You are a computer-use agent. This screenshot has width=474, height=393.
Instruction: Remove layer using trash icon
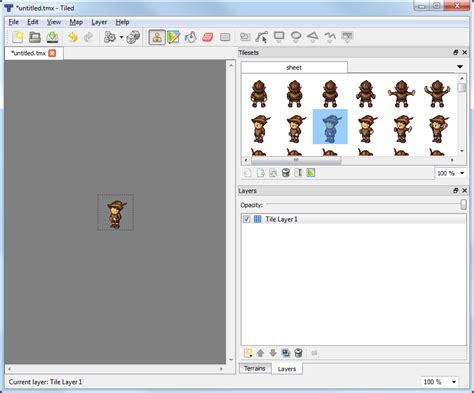[298, 353]
